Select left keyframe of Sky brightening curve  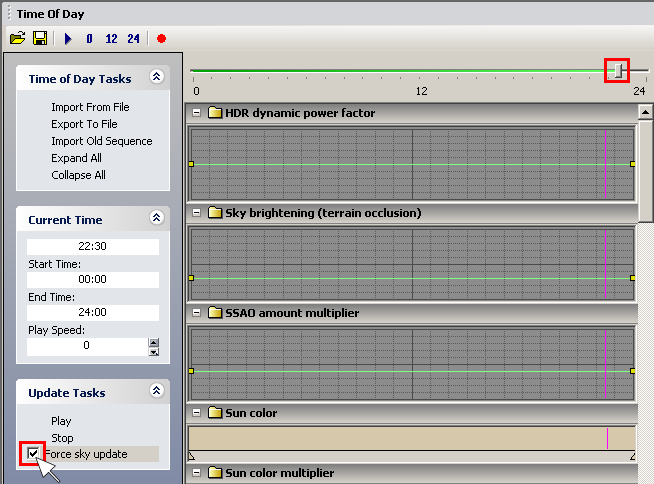pyautogui.click(x=191, y=278)
